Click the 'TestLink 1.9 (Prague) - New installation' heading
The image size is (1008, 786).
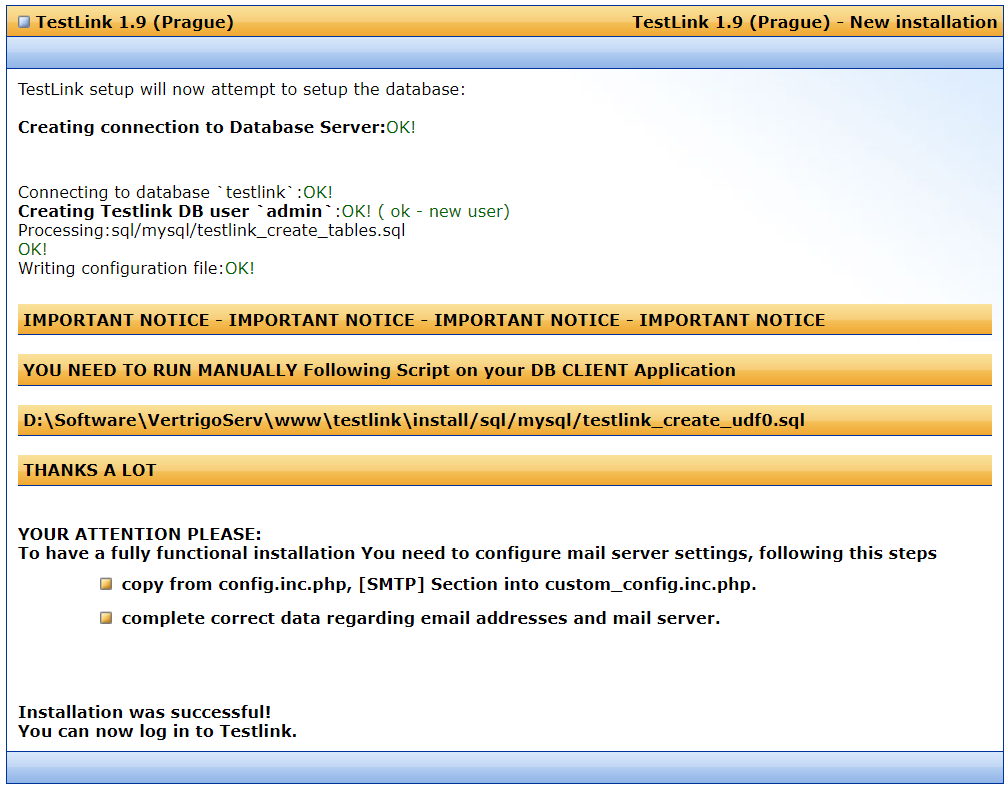click(814, 22)
